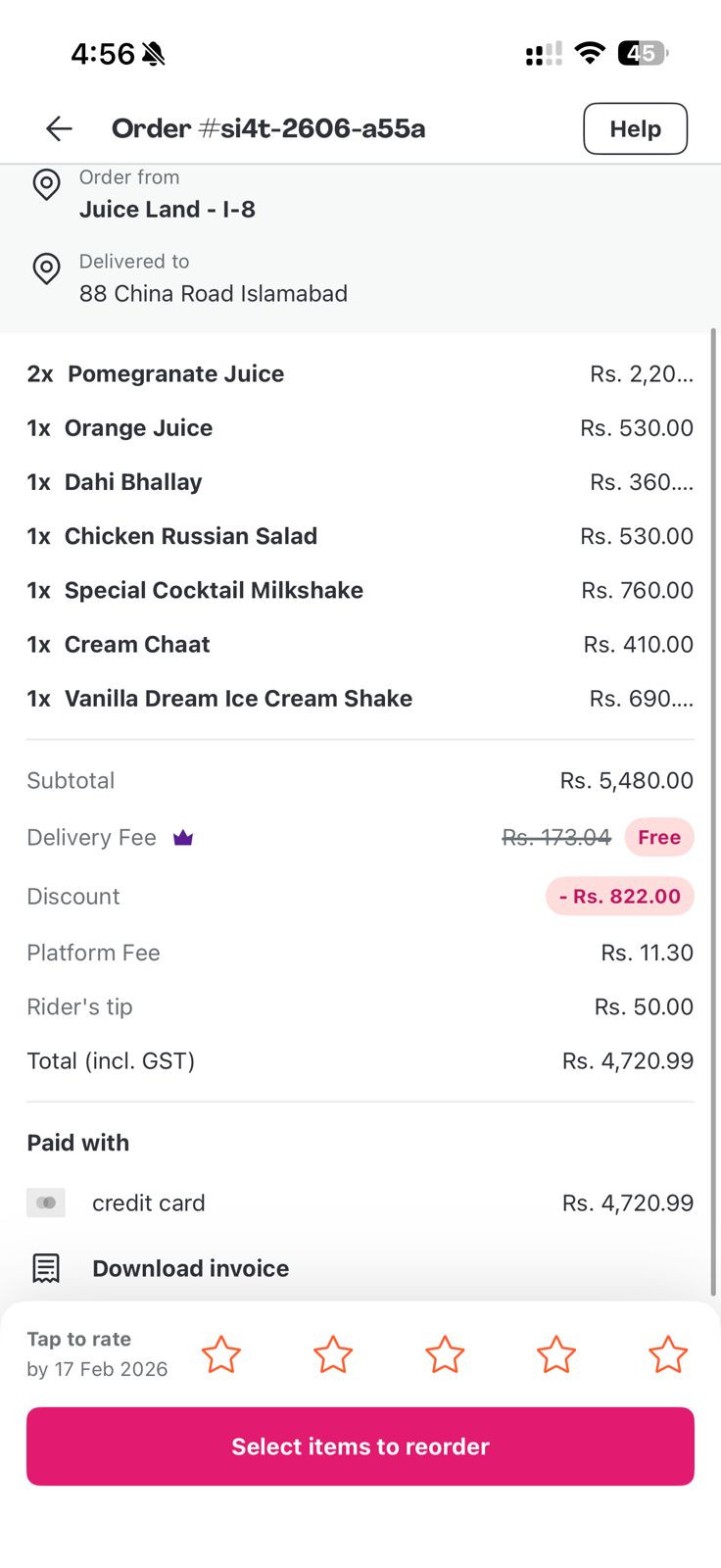Rate the order three stars
The width and height of the screenshot is (721, 1568).
point(445,1354)
